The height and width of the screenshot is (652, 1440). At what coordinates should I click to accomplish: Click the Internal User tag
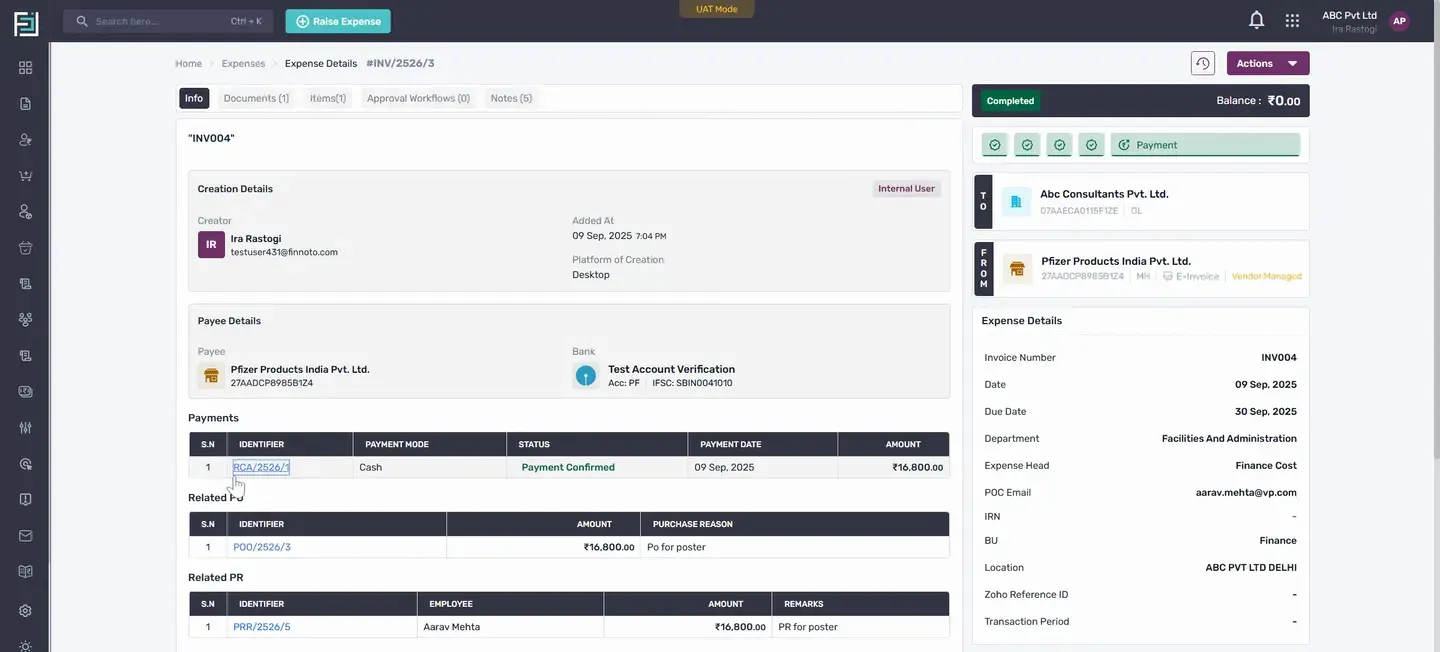[906, 188]
